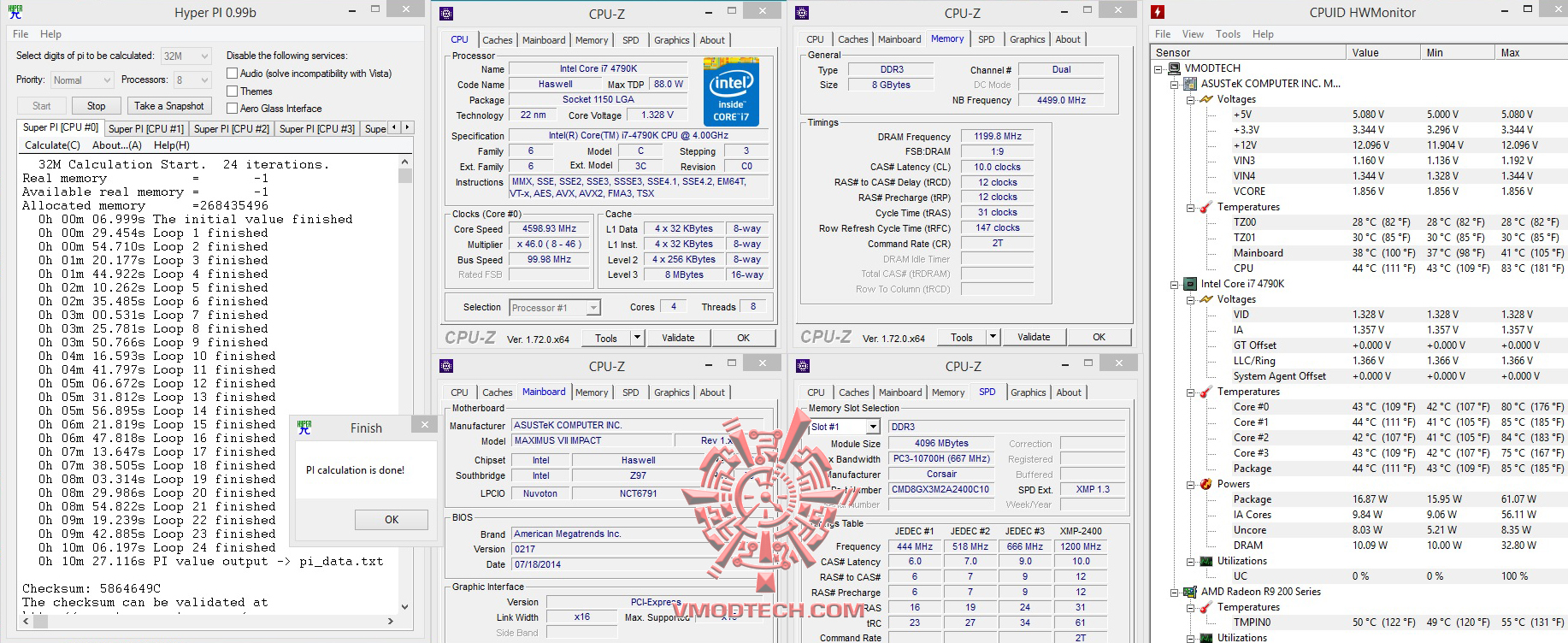Click the Voltages icon under ASUSTeK node
Viewport: 1568px width, 643px height.
tap(1206, 99)
